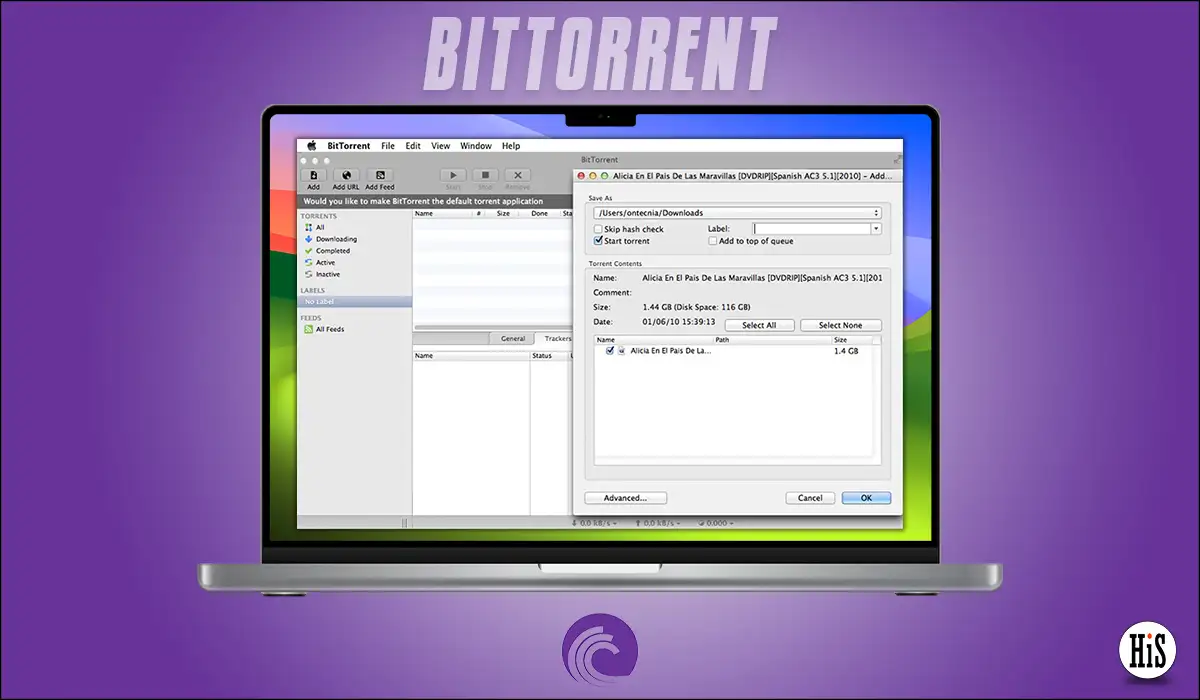Sort torrent list by # column
This screenshot has width=1200, height=700.
tap(479, 213)
